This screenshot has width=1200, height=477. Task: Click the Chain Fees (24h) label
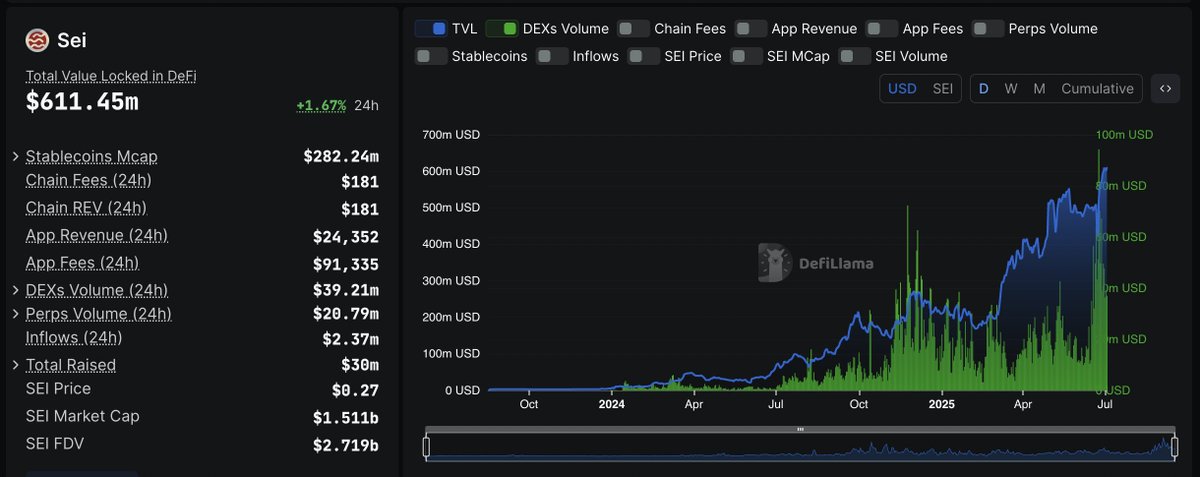(88, 180)
